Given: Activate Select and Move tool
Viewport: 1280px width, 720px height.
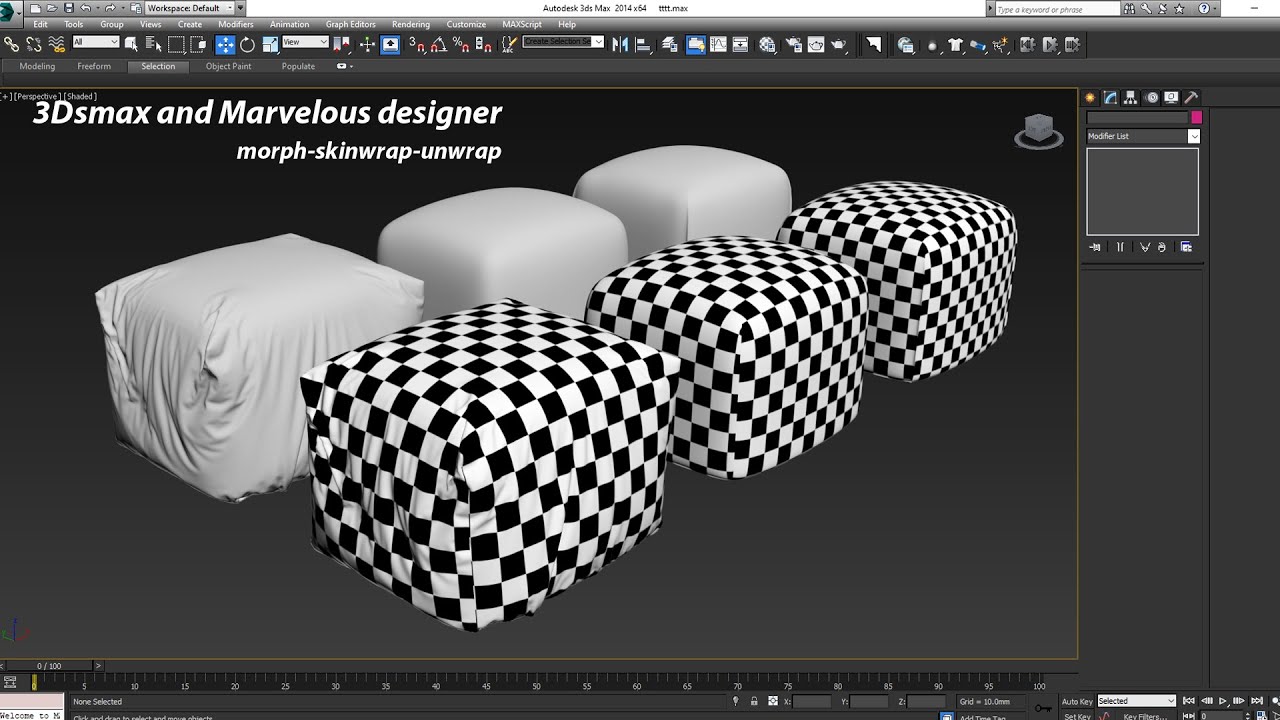Looking at the screenshot, I should [x=225, y=44].
